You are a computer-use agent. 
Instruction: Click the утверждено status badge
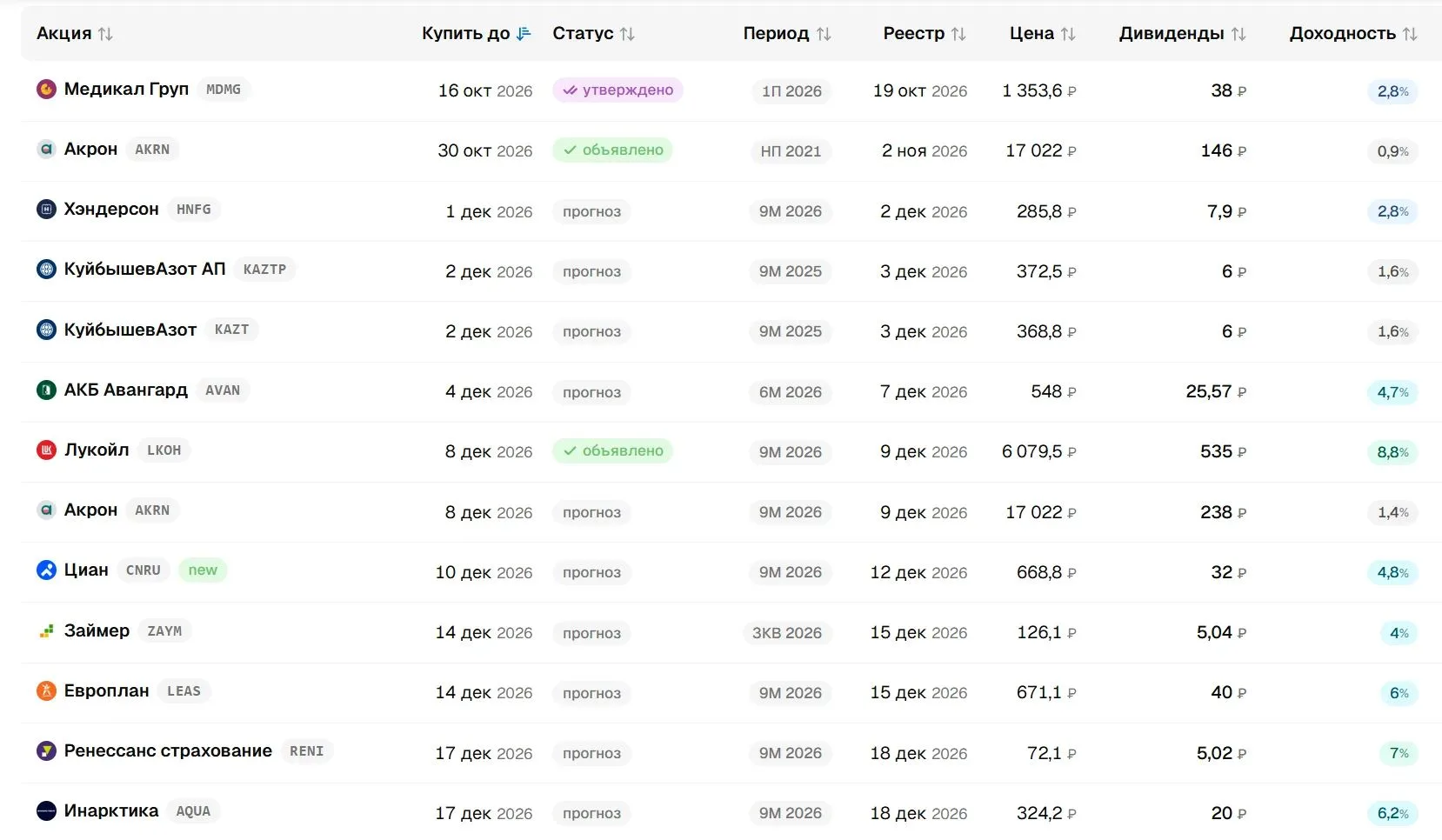(618, 90)
